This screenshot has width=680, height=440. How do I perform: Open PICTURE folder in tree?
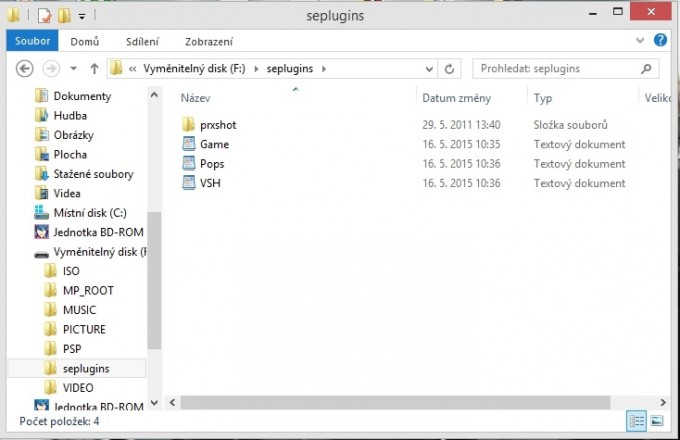84,329
